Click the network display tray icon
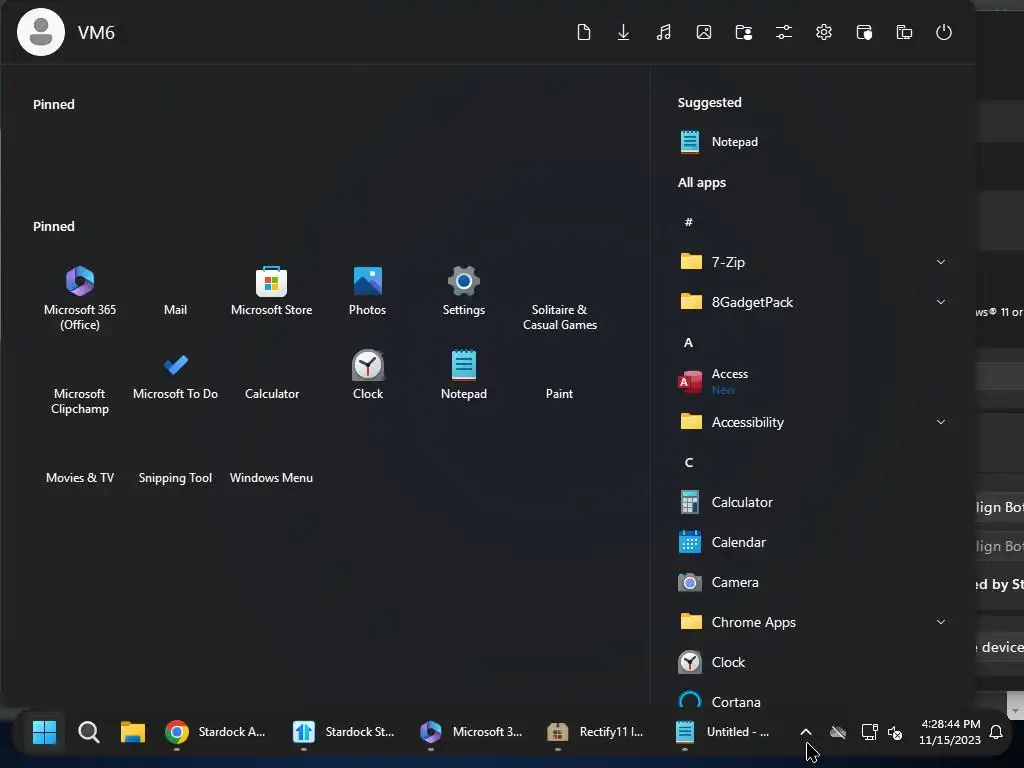The image size is (1024, 768). coord(869,732)
